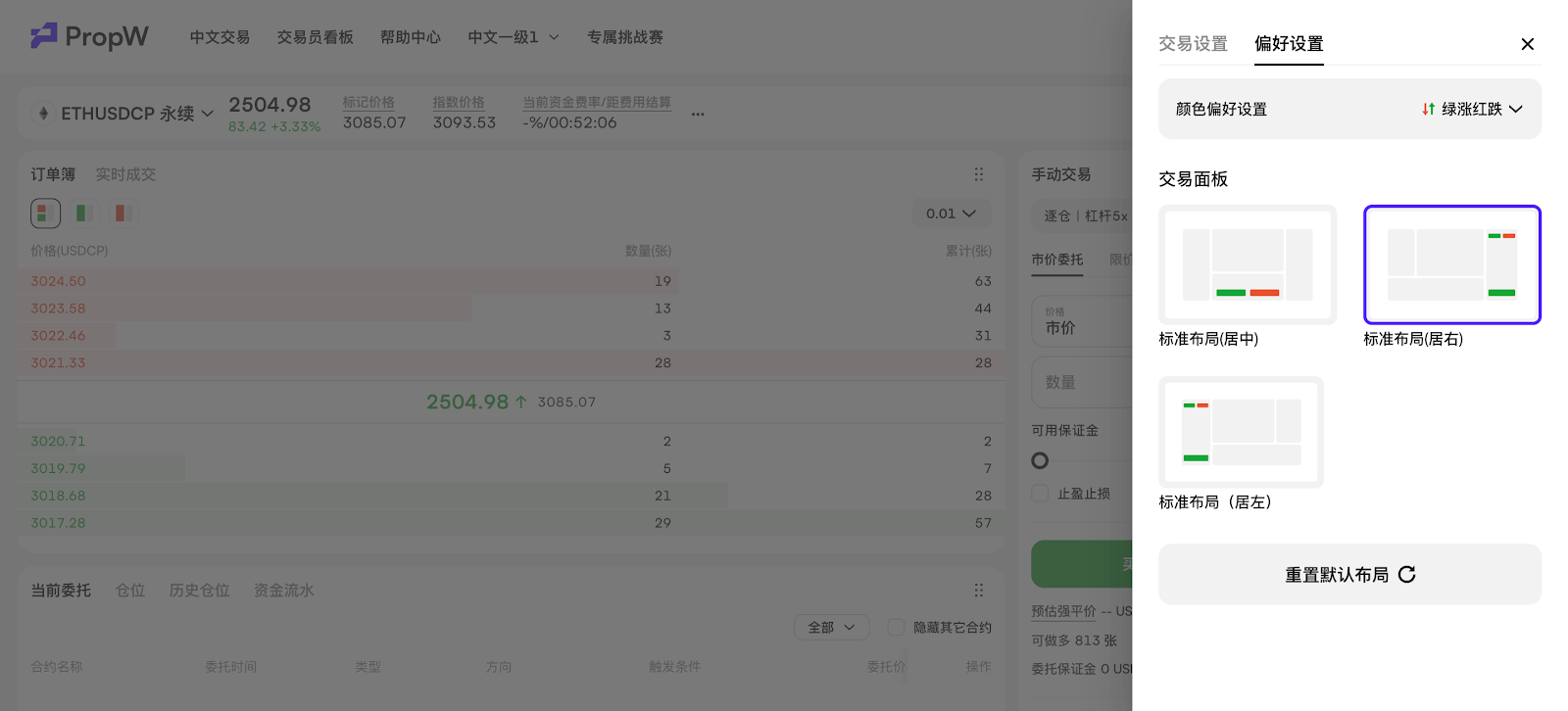Click the 手动交易 panel title
The image size is (1568, 711).
click(1061, 174)
